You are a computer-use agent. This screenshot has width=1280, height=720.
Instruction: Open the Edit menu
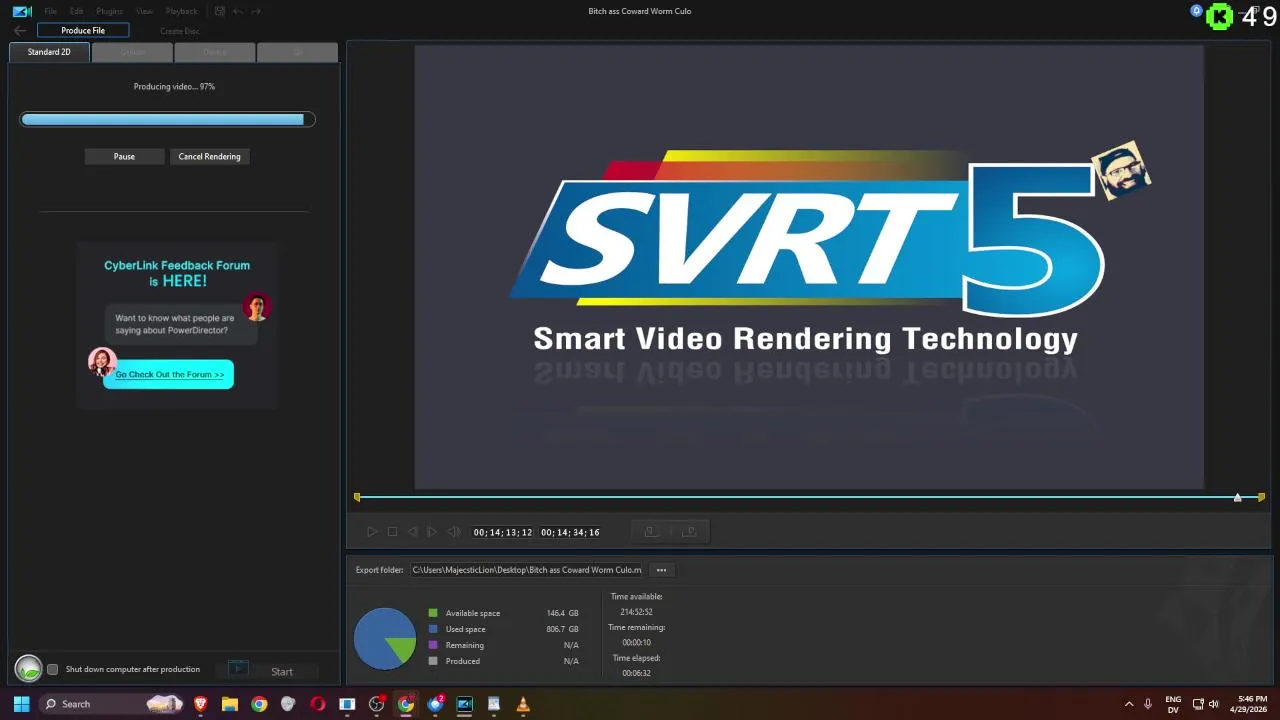coord(76,11)
